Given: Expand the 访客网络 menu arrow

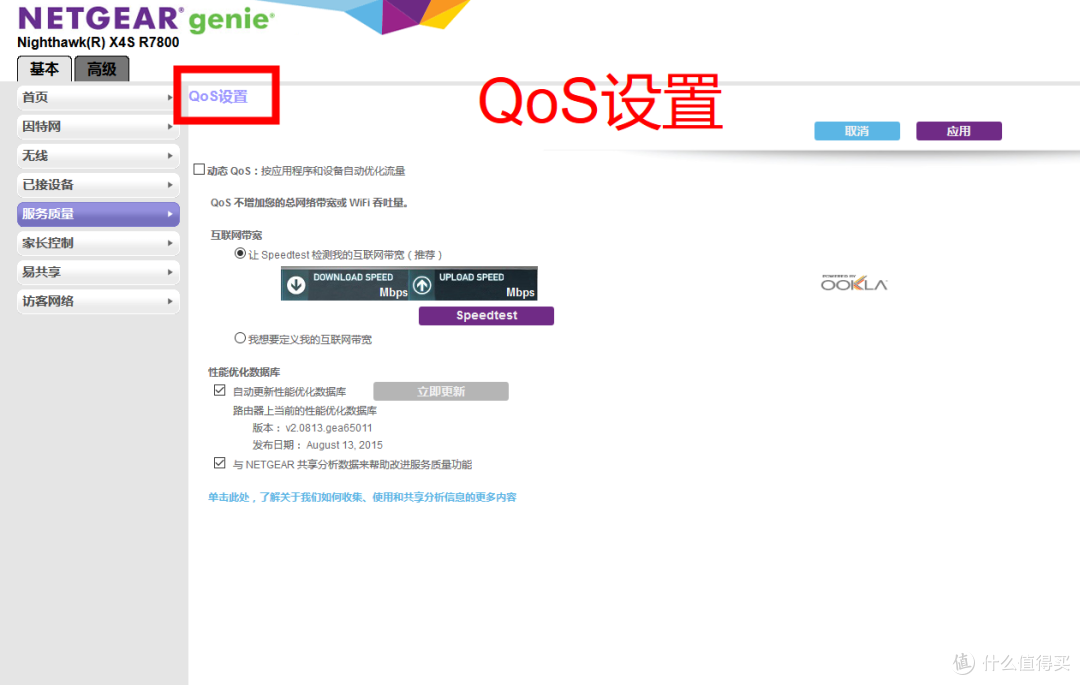Looking at the screenshot, I should [169, 301].
